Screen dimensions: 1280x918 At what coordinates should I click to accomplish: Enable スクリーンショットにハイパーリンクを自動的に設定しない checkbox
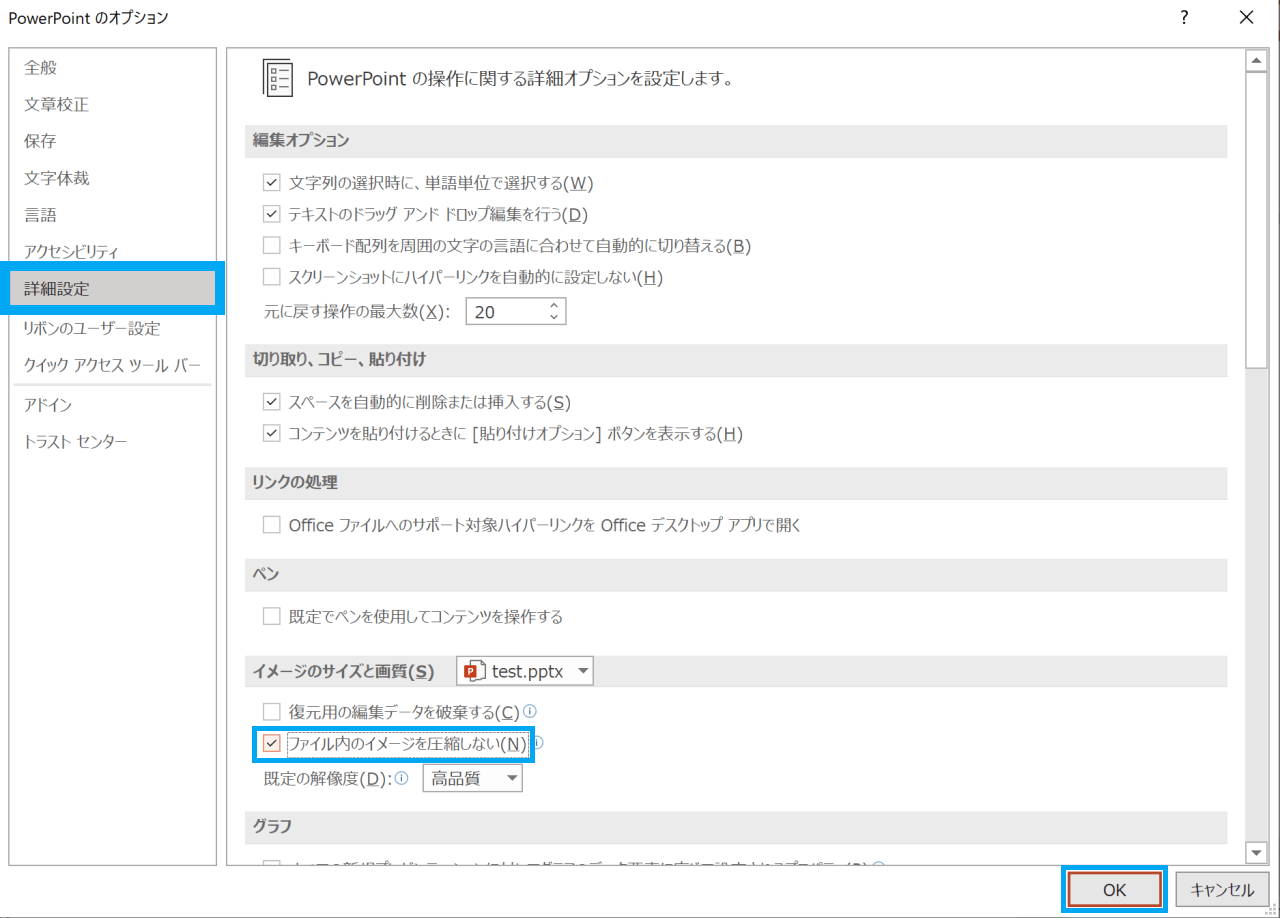pyautogui.click(x=271, y=276)
